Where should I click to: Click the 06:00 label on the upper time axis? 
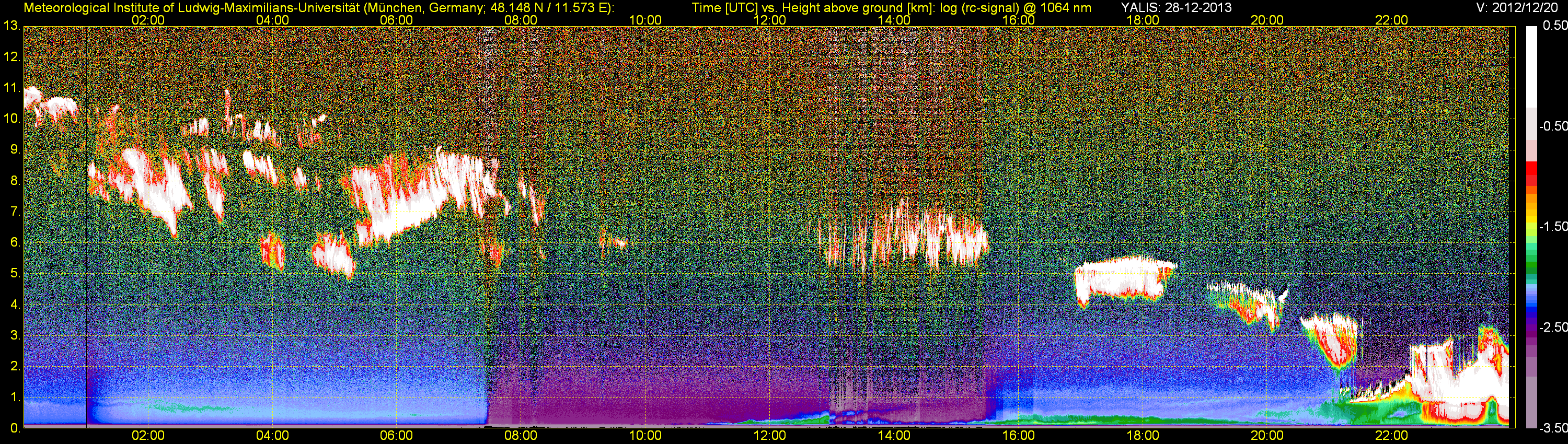[396, 20]
